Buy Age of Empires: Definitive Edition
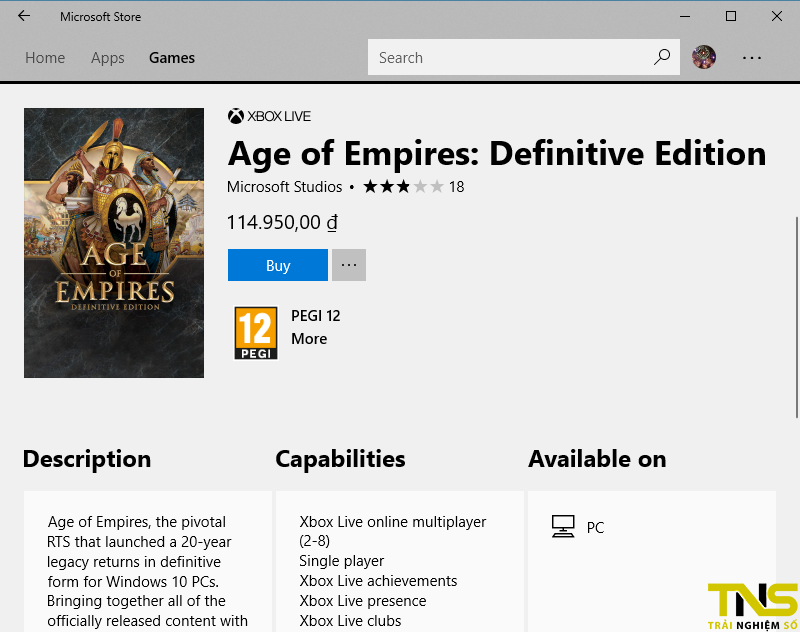The image size is (800, 632). (278, 265)
